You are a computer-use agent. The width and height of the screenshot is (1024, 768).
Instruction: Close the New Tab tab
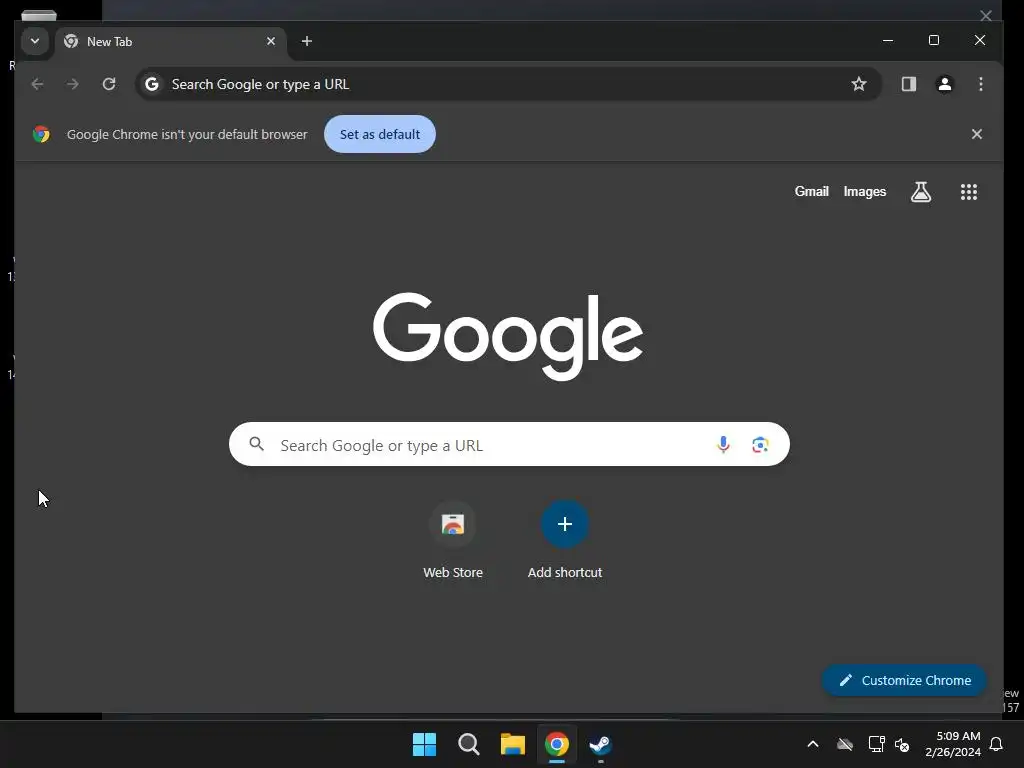pos(271,41)
